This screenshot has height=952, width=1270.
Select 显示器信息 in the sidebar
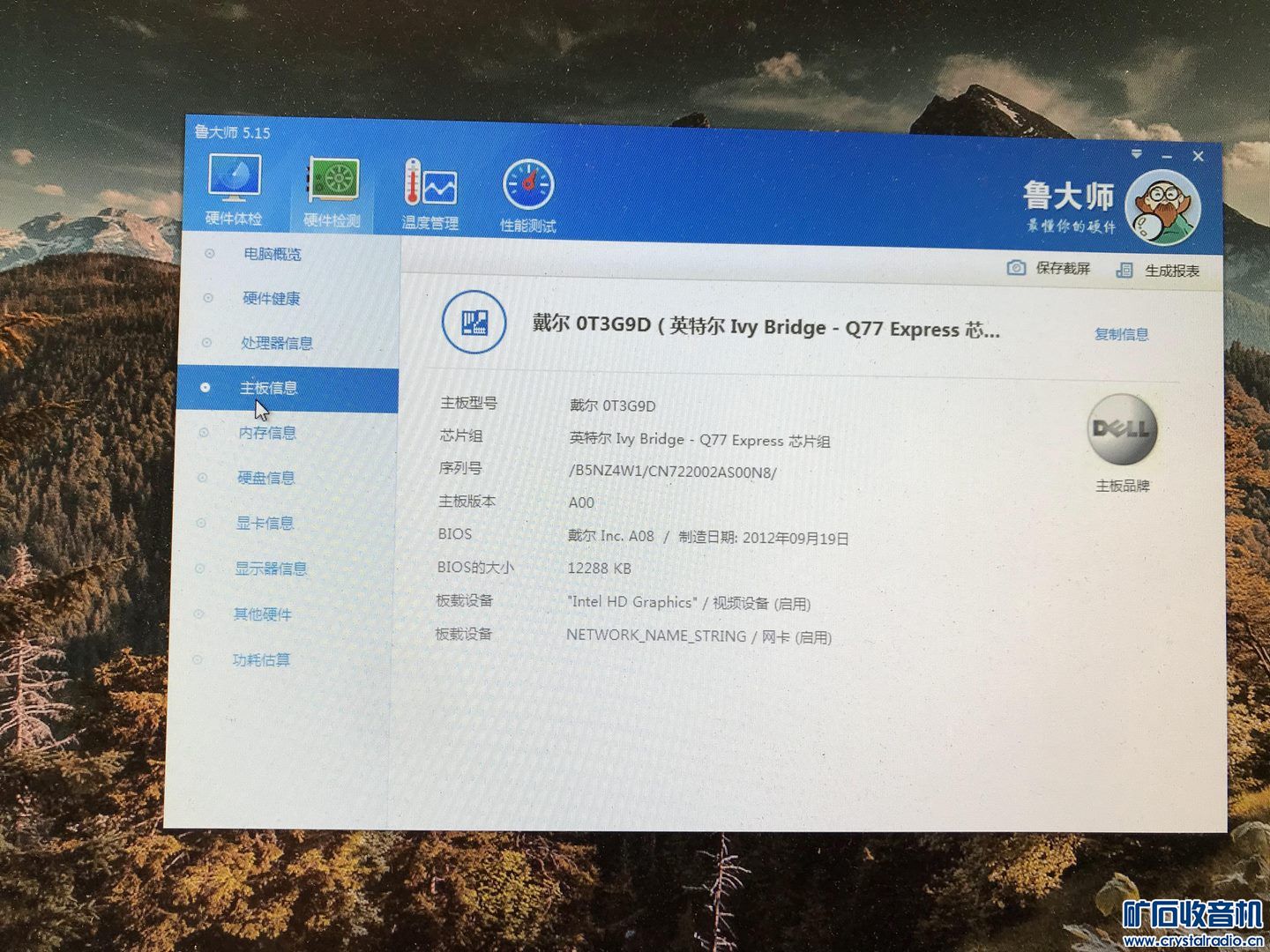tap(271, 569)
